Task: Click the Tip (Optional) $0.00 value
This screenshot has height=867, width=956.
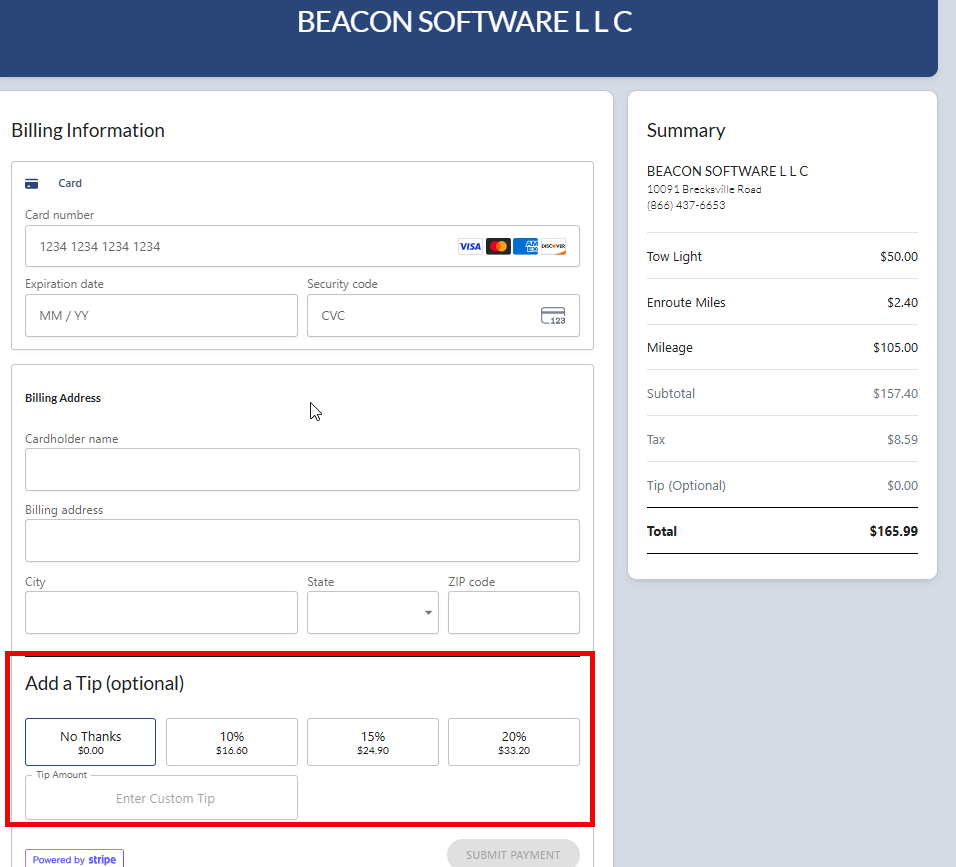Action: pos(902,485)
